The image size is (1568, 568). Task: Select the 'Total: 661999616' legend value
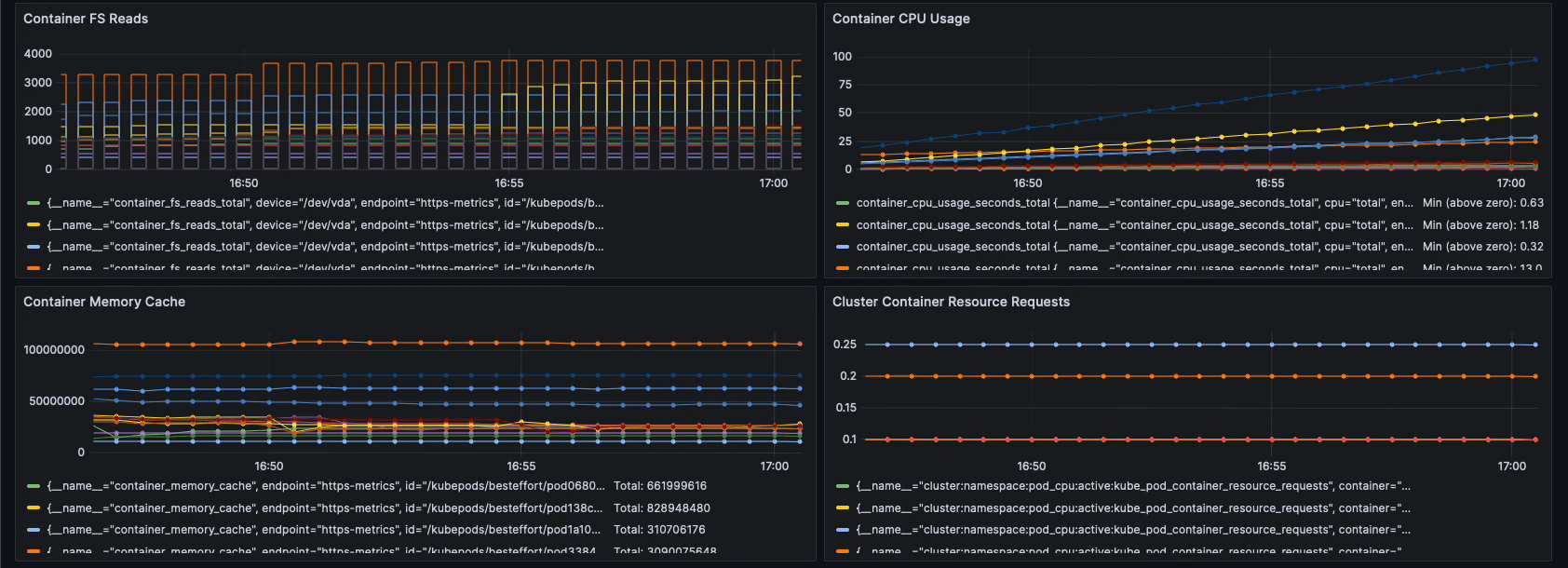(660, 486)
